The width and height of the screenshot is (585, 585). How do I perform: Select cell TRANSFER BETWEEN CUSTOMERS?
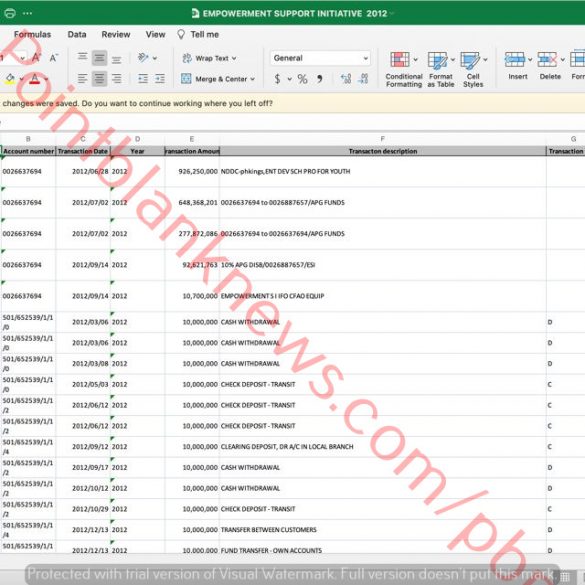click(383, 530)
